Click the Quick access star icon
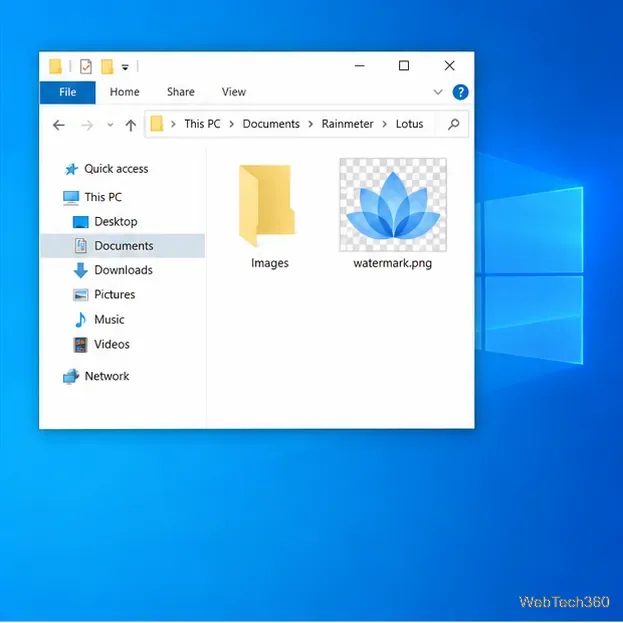The image size is (623, 623). [71, 169]
